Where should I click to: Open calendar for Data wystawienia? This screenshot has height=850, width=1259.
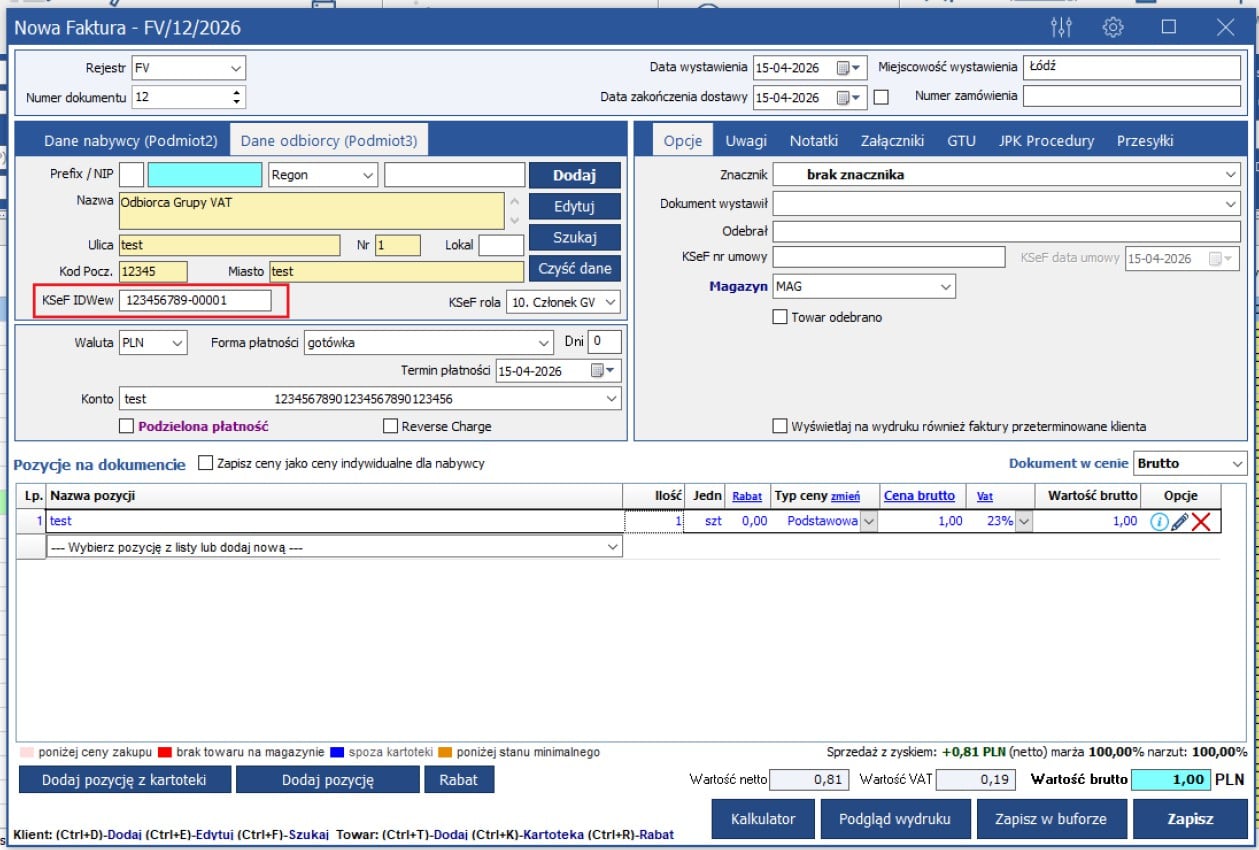click(x=845, y=68)
